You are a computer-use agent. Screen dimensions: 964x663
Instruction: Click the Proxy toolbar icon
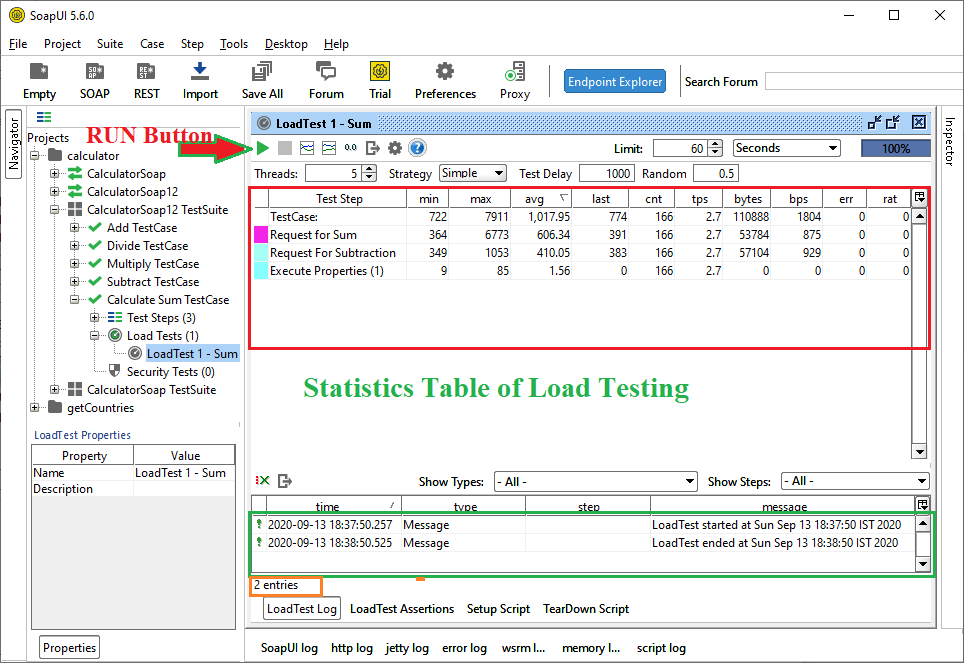(x=515, y=81)
